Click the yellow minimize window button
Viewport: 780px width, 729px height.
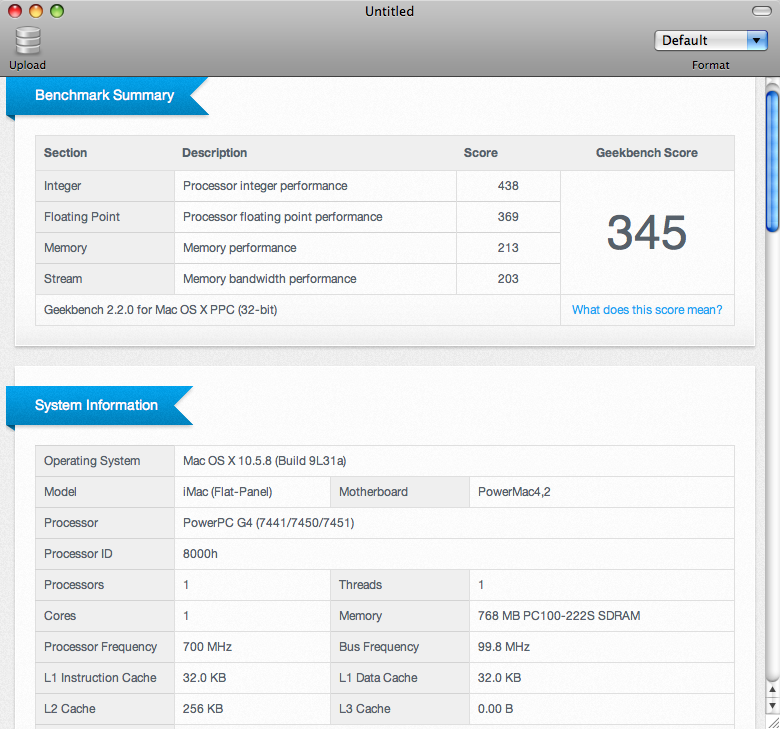click(36, 11)
